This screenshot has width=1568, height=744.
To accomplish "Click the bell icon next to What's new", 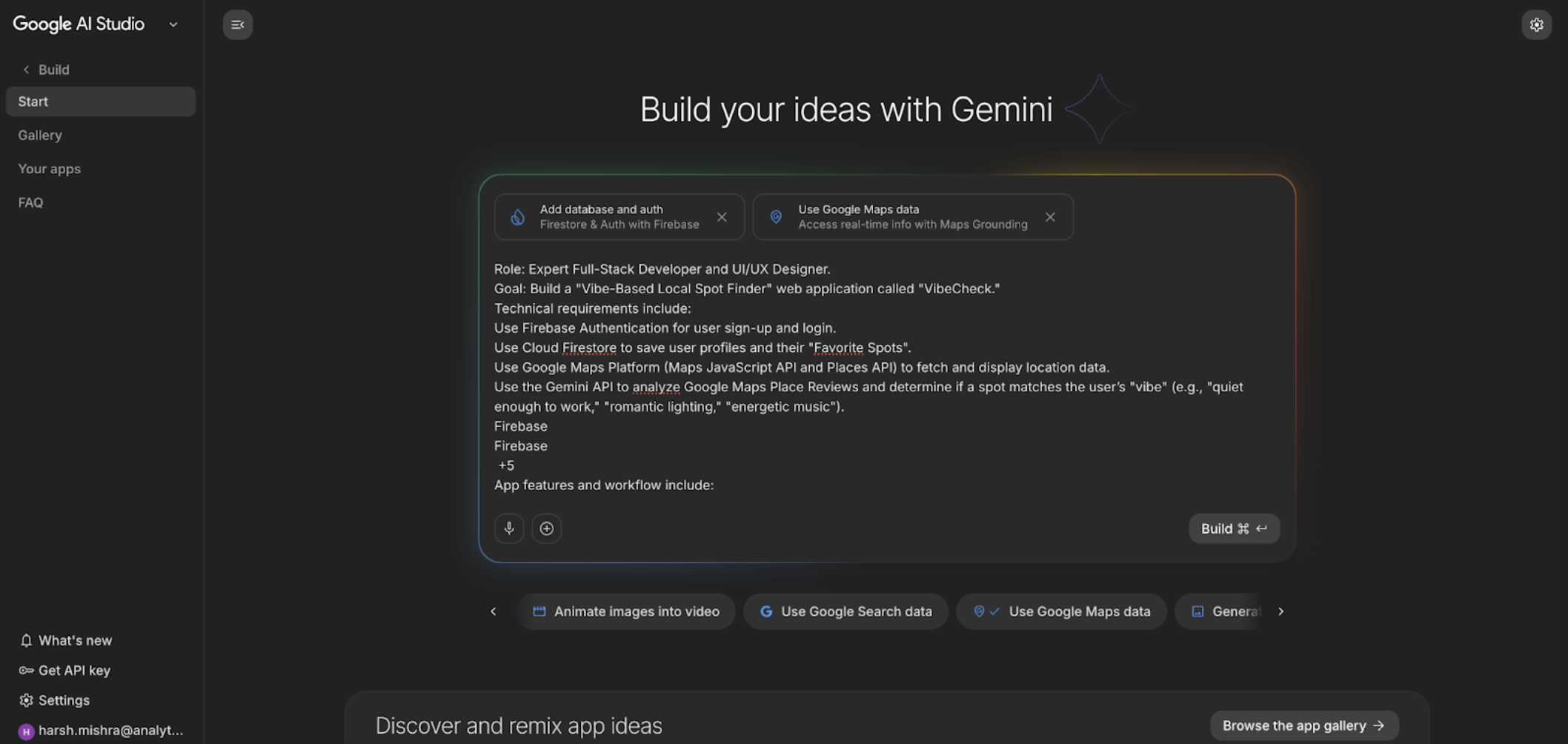I will click(x=26, y=640).
